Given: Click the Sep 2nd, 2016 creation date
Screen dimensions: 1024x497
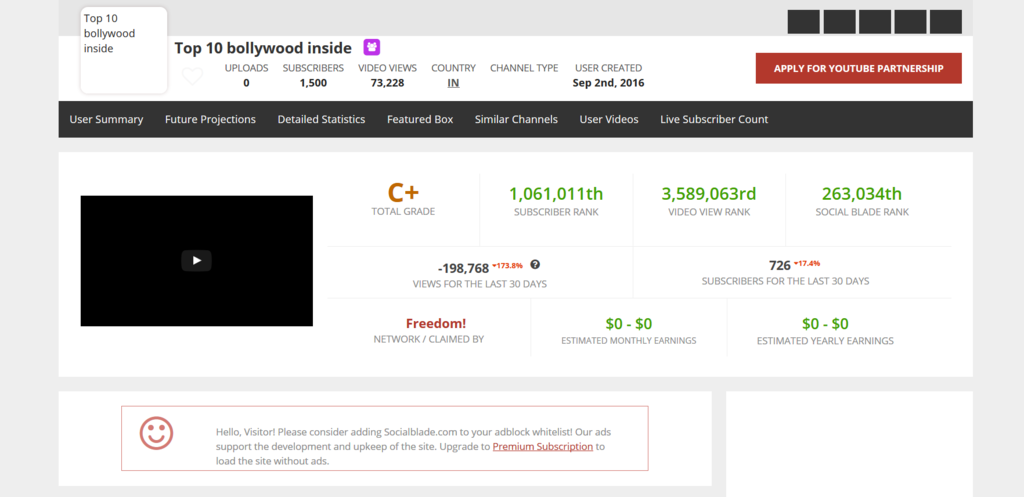Looking at the screenshot, I should [x=609, y=83].
